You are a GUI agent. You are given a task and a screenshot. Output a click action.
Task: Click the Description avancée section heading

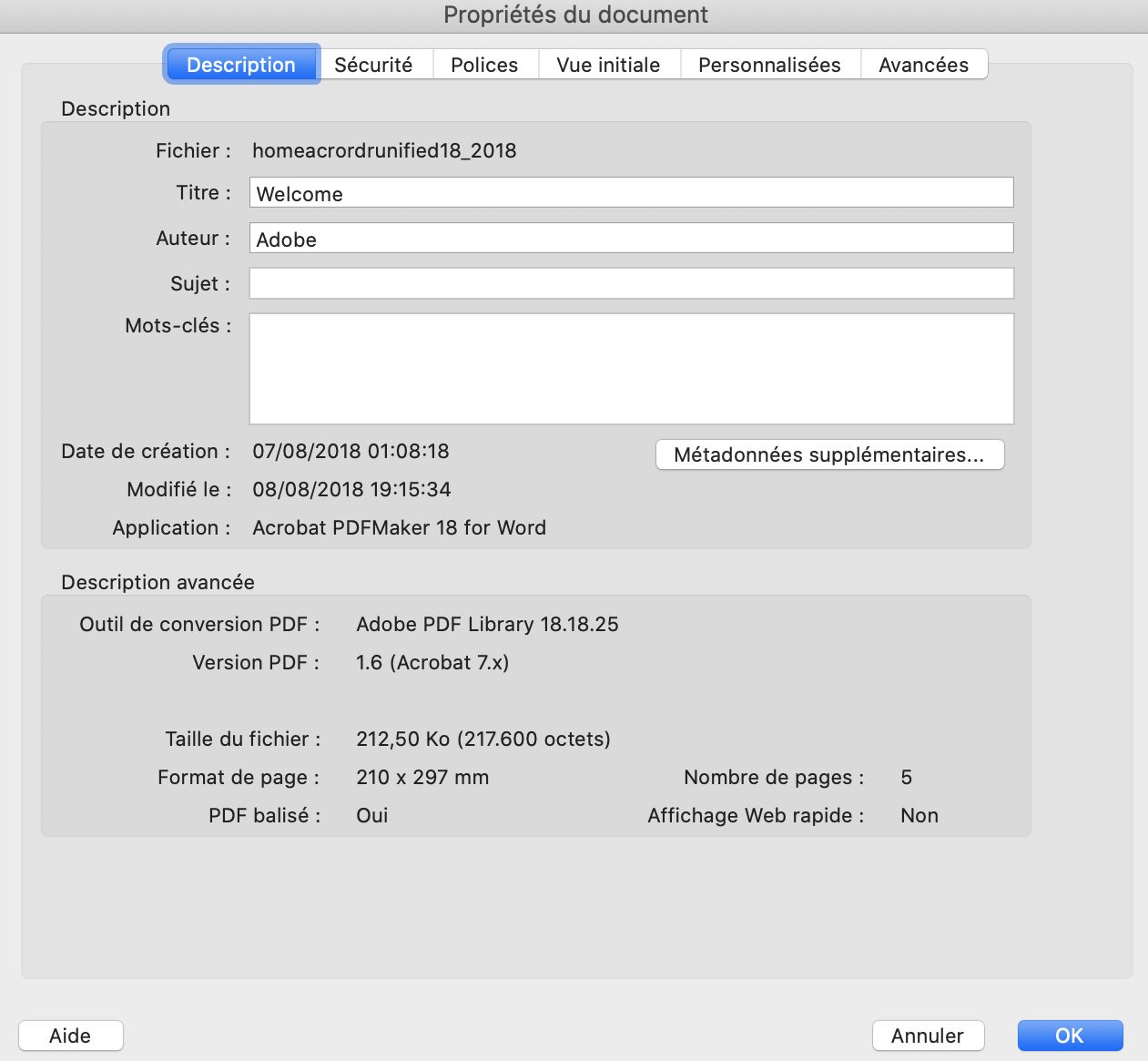[x=157, y=582]
